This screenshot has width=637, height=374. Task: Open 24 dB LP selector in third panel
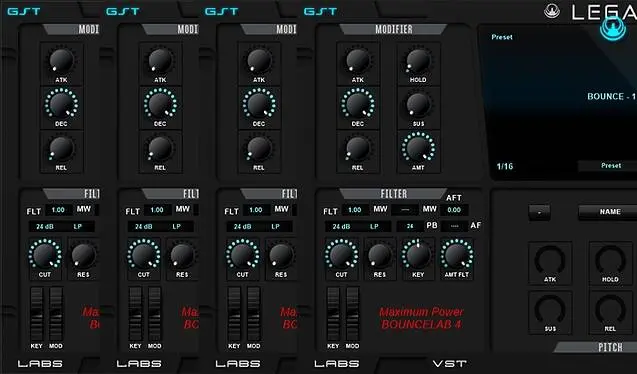pyautogui.click(x=259, y=227)
